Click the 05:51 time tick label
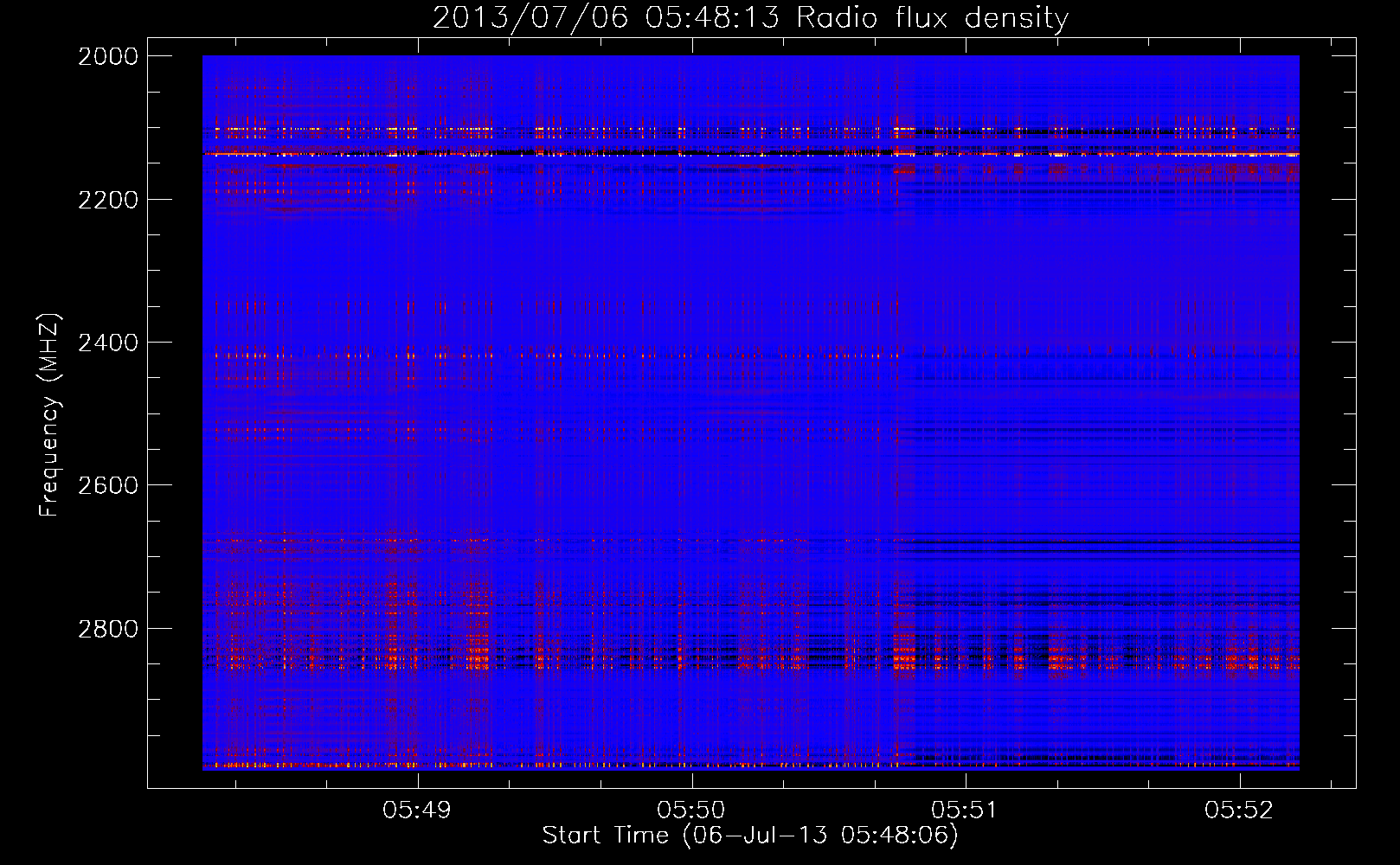This screenshot has width=1400, height=865. point(965,811)
